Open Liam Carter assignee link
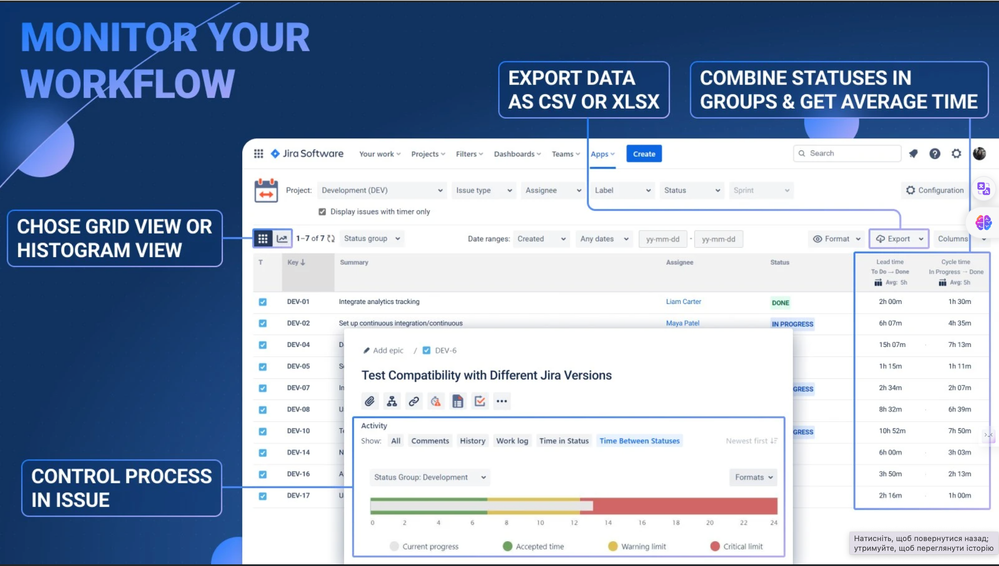The height and width of the screenshot is (566, 999). 684,302
